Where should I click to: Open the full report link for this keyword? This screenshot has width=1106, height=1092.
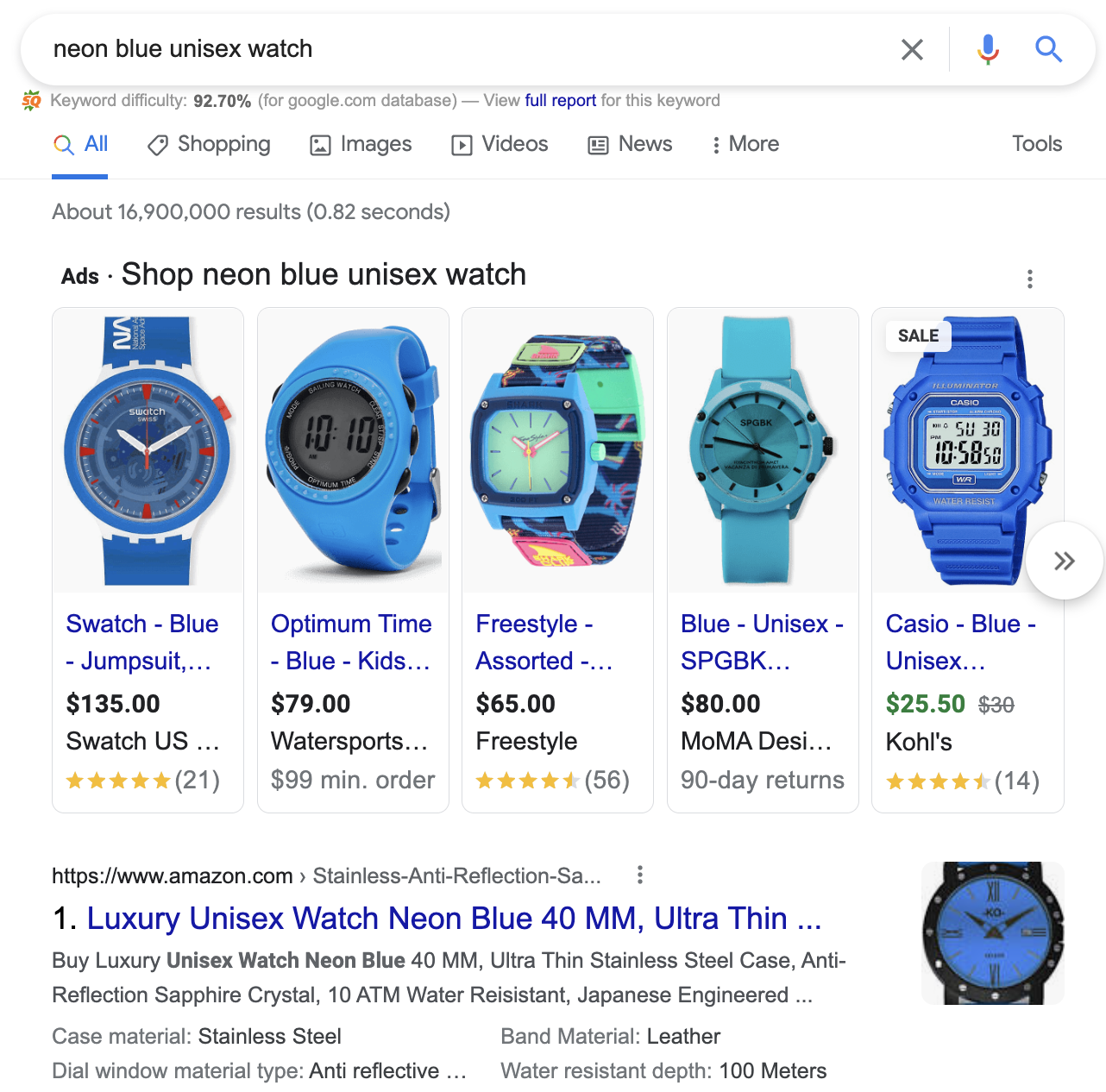(x=561, y=100)
